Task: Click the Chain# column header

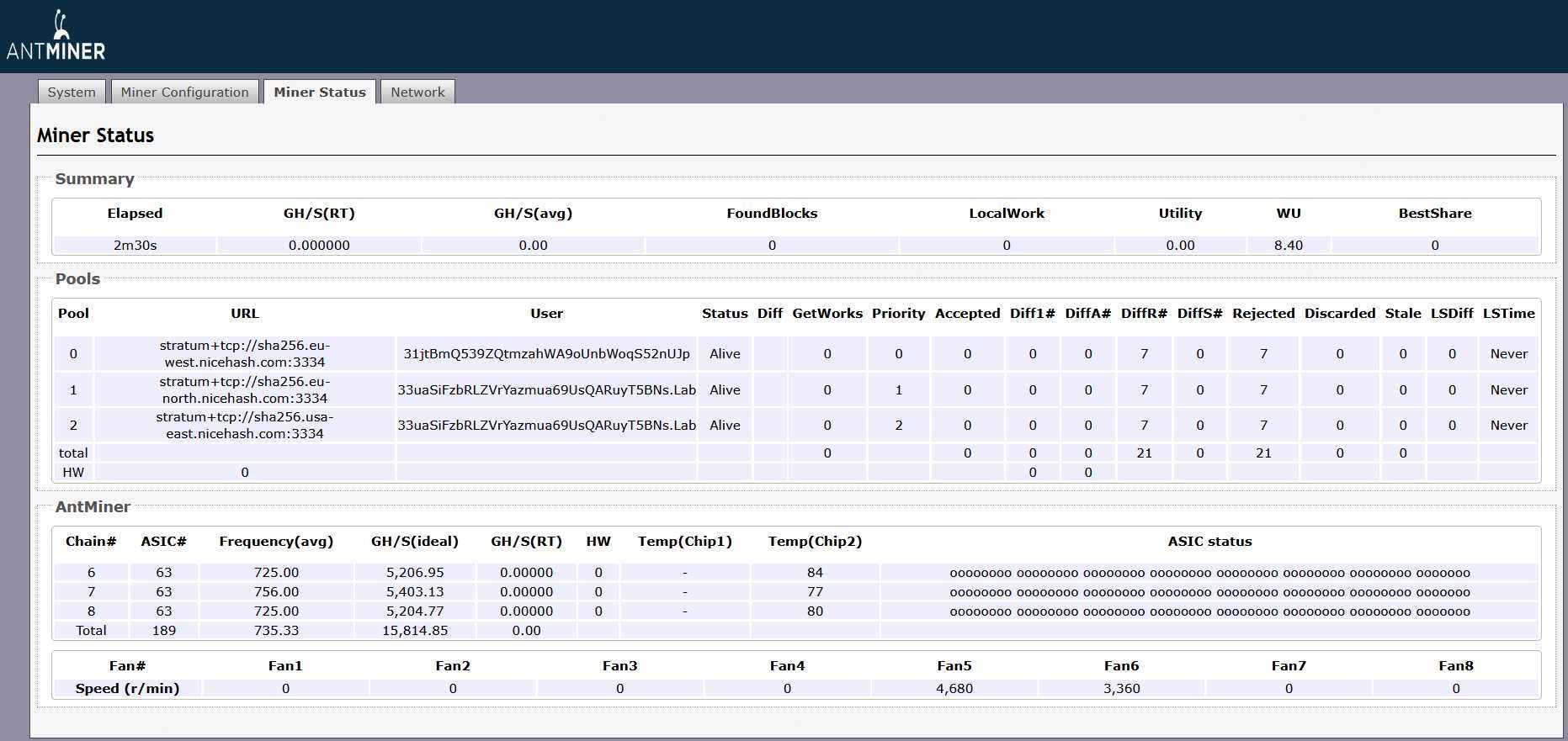Action: tap(91, 542)
